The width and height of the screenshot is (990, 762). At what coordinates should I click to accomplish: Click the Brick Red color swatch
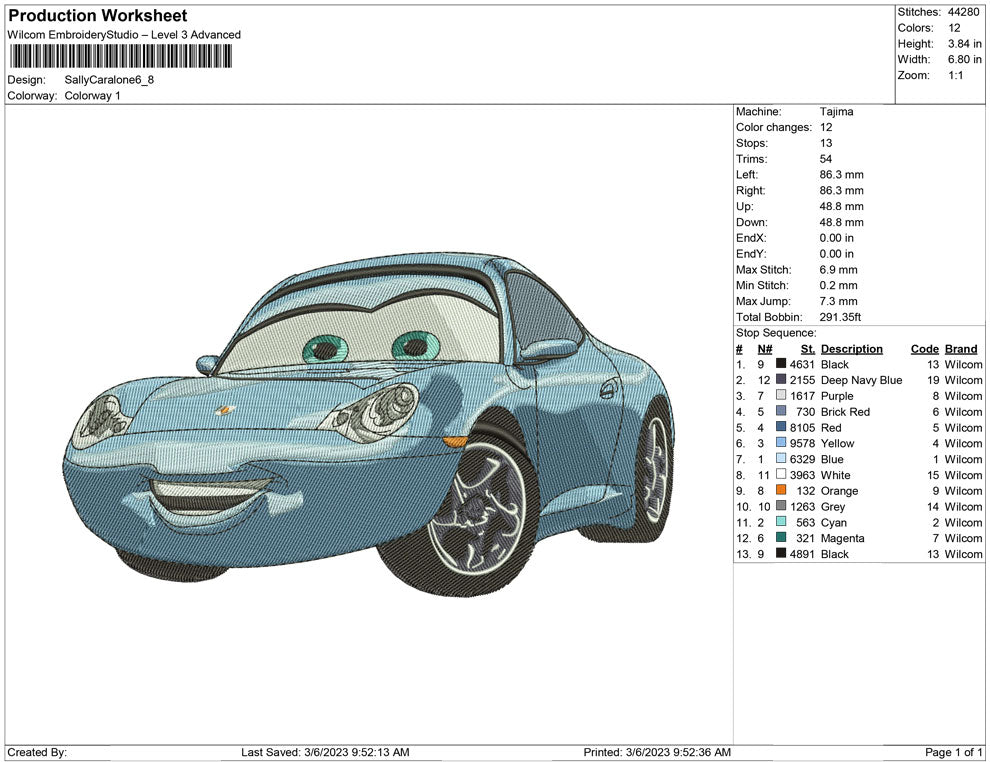click(x=781, y=412)
